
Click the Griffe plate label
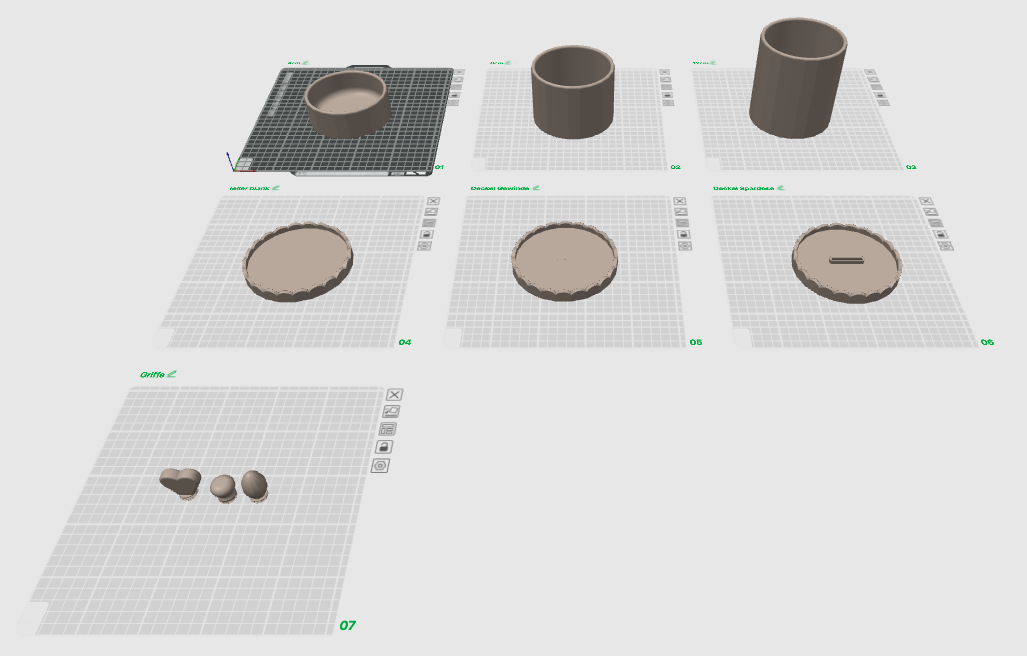(152, 374)
